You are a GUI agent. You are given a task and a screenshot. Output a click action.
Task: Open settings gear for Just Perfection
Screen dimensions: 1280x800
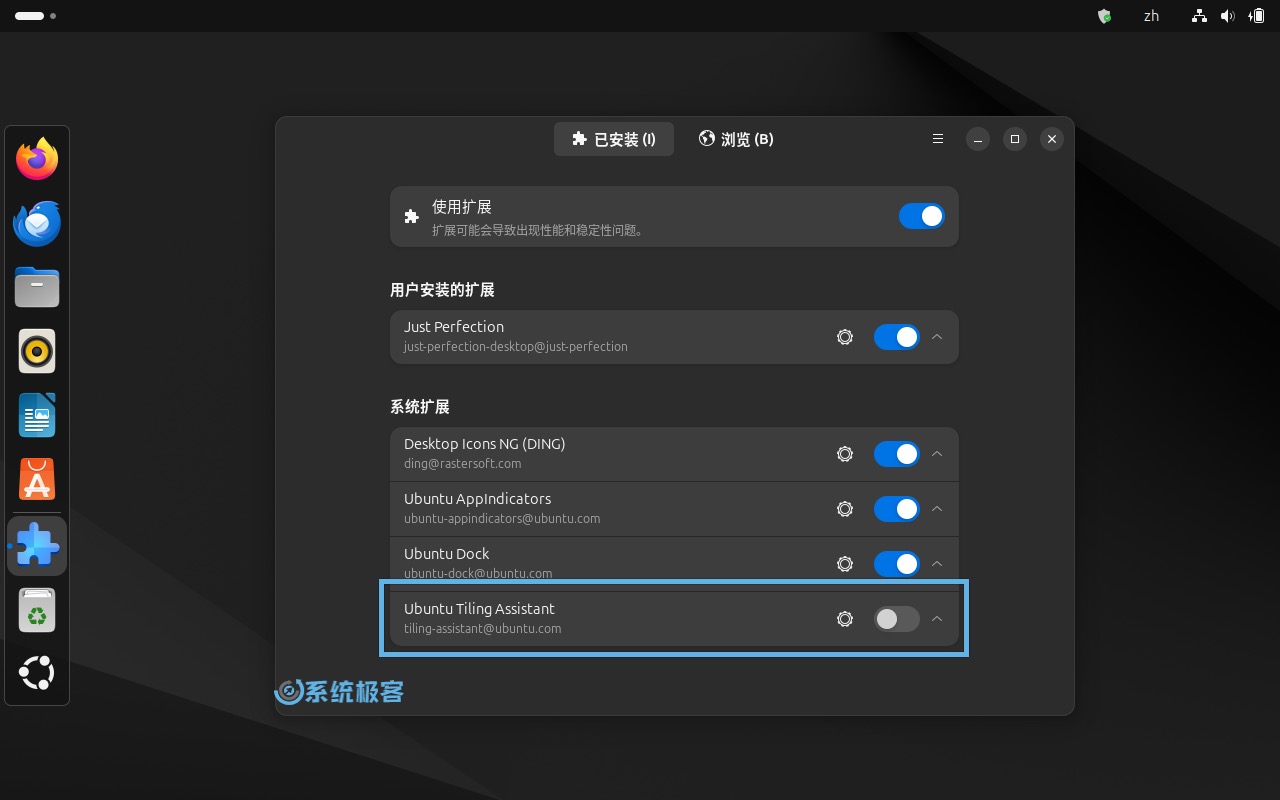[845, 337]
